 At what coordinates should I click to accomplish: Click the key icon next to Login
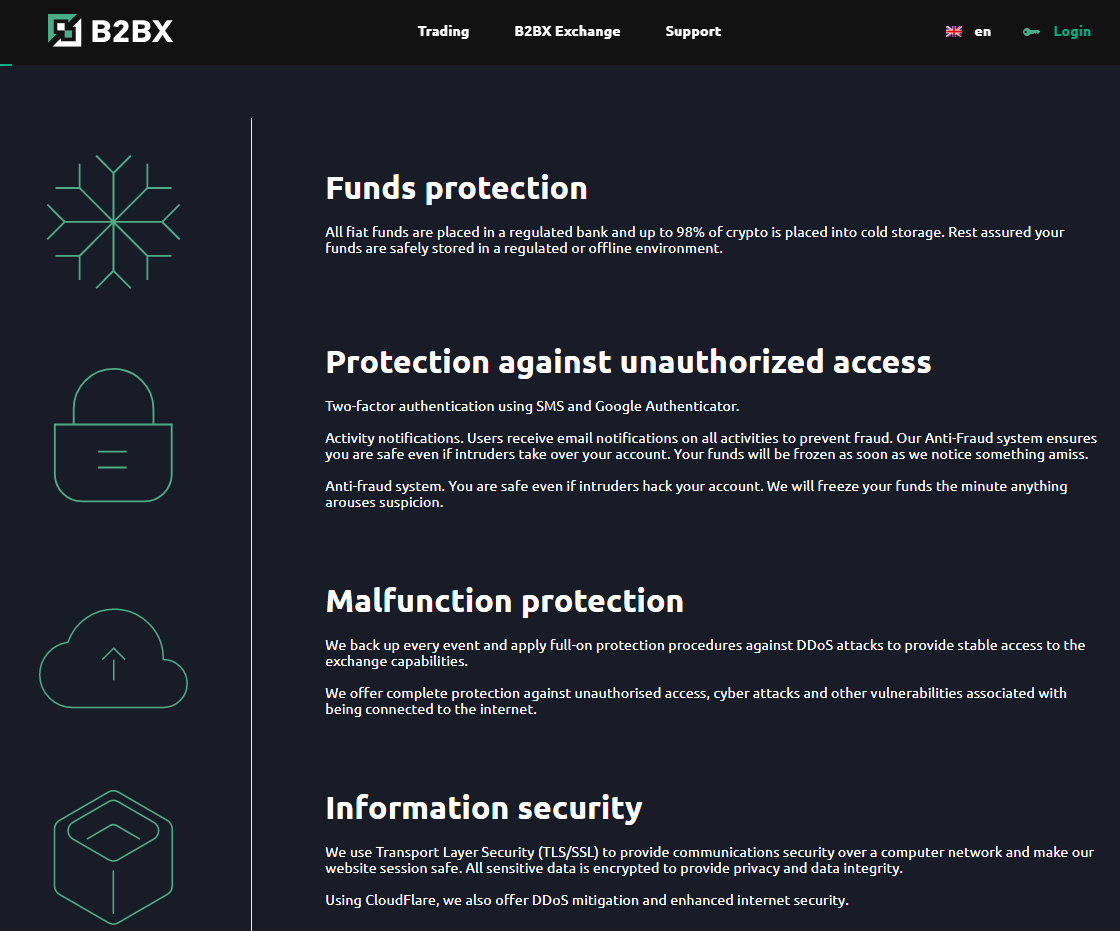(x=1031, y=31)
